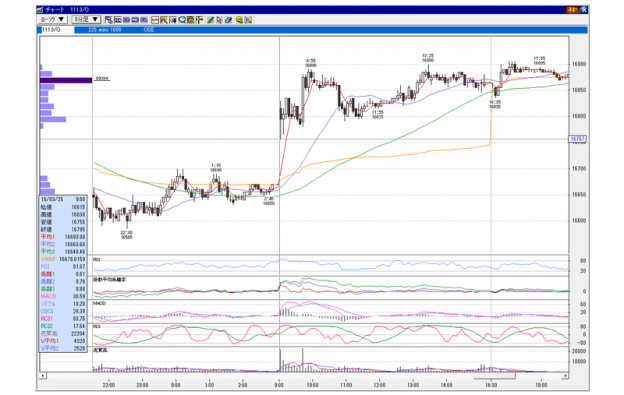Screen dimensions: 624x395
Task: Click the yellow magnifier search icon
Action: pos(239,19)
